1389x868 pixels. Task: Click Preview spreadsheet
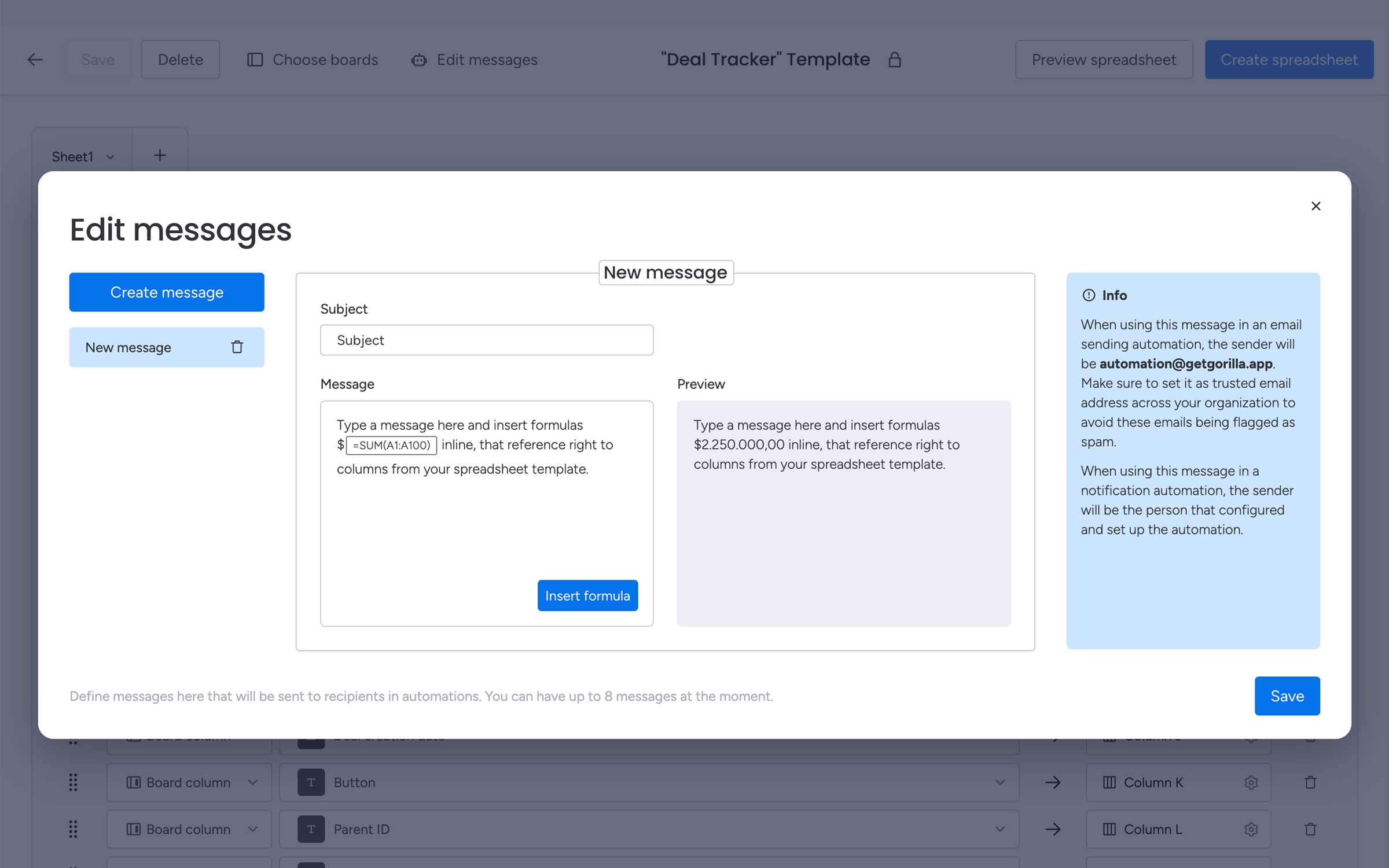tap(1104, 60)
